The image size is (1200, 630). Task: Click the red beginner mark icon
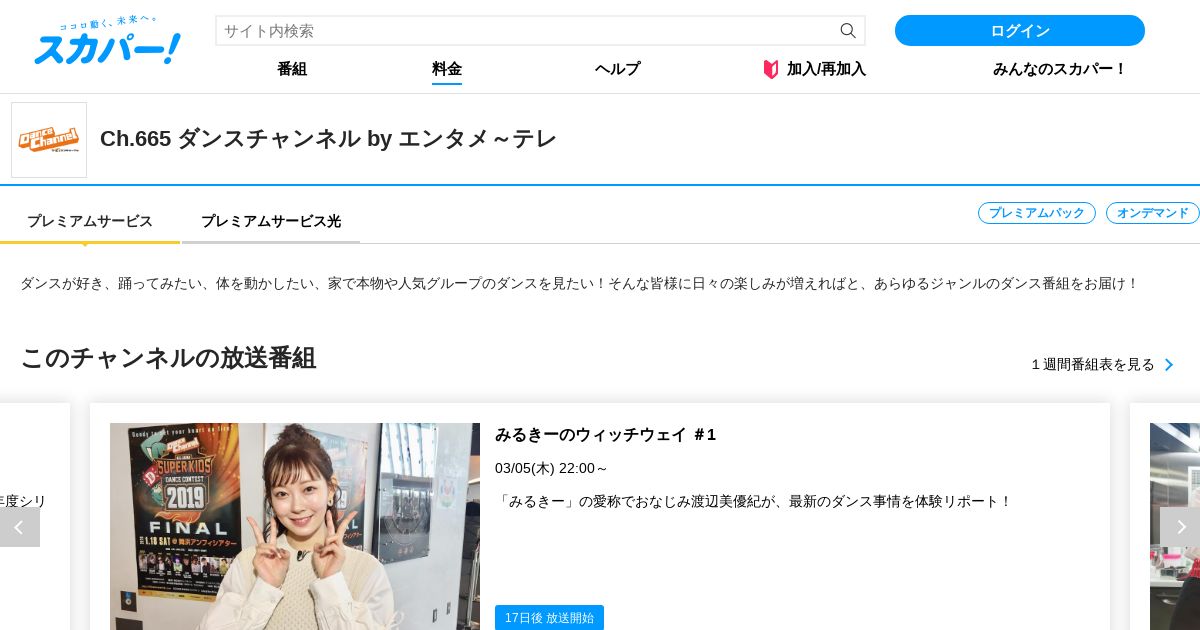[771, 69]
